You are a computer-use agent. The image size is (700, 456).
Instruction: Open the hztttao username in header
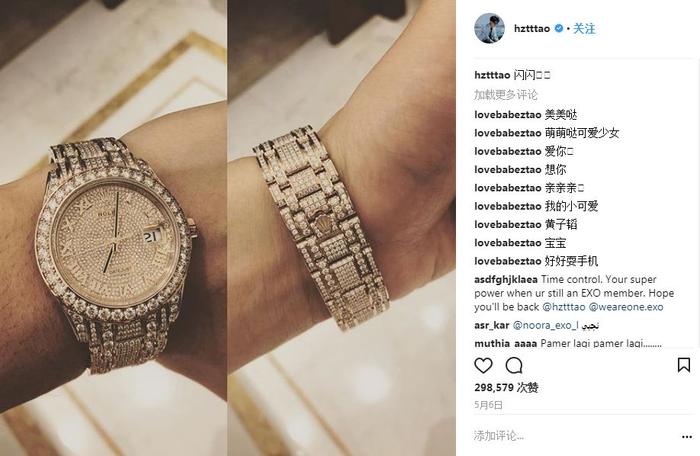(532, 29)
